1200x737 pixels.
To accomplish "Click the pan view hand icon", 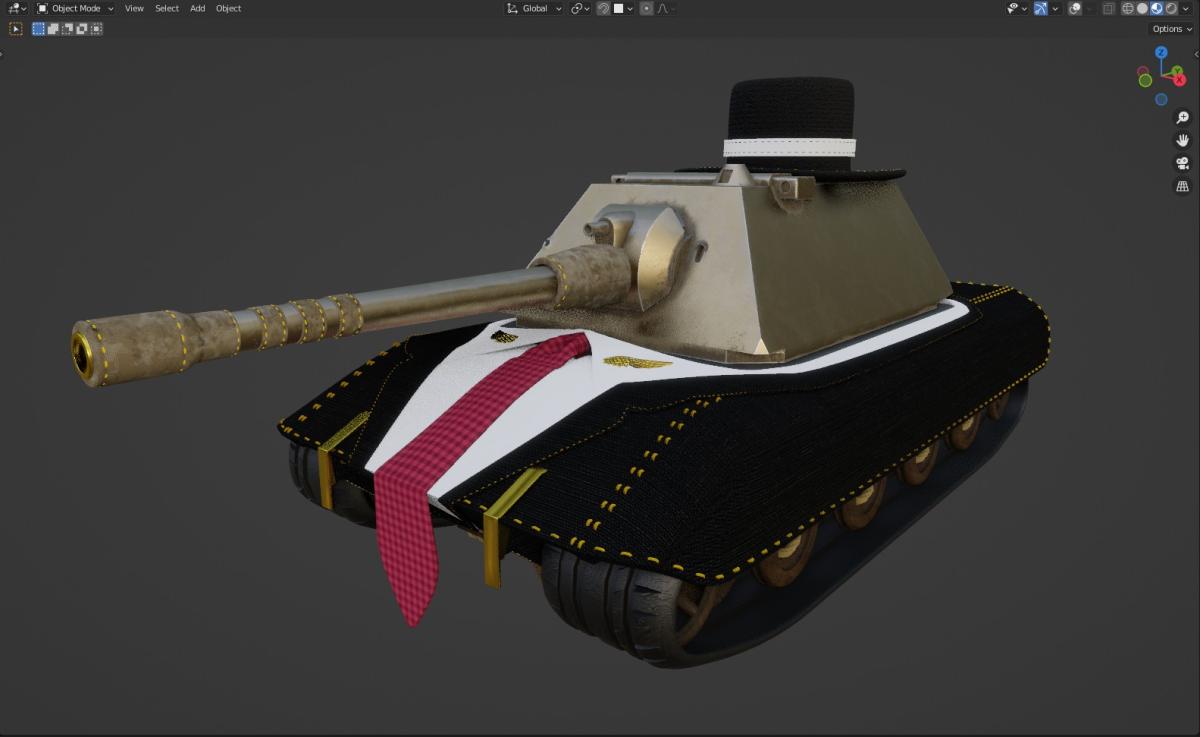I will [x=1183, y=141].
